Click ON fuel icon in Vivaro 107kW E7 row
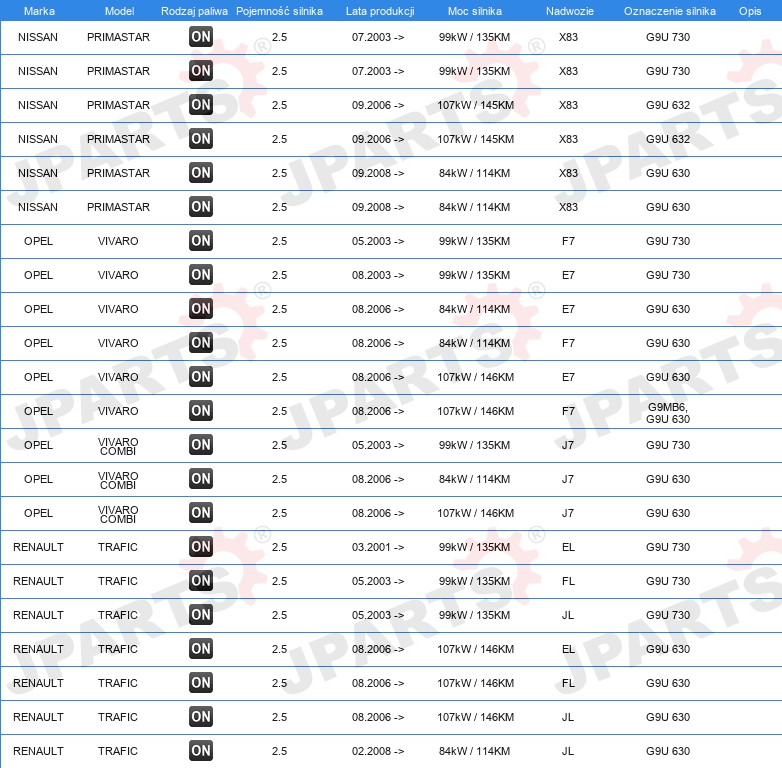Viewport: 782px width, 768px height. (x=200, y=377)
